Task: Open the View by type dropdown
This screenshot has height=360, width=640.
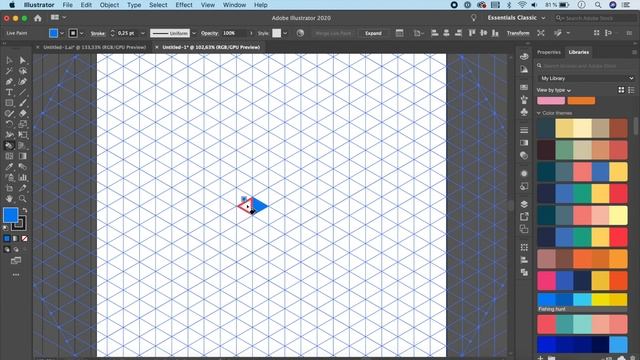Action: (x=553, y=90)
